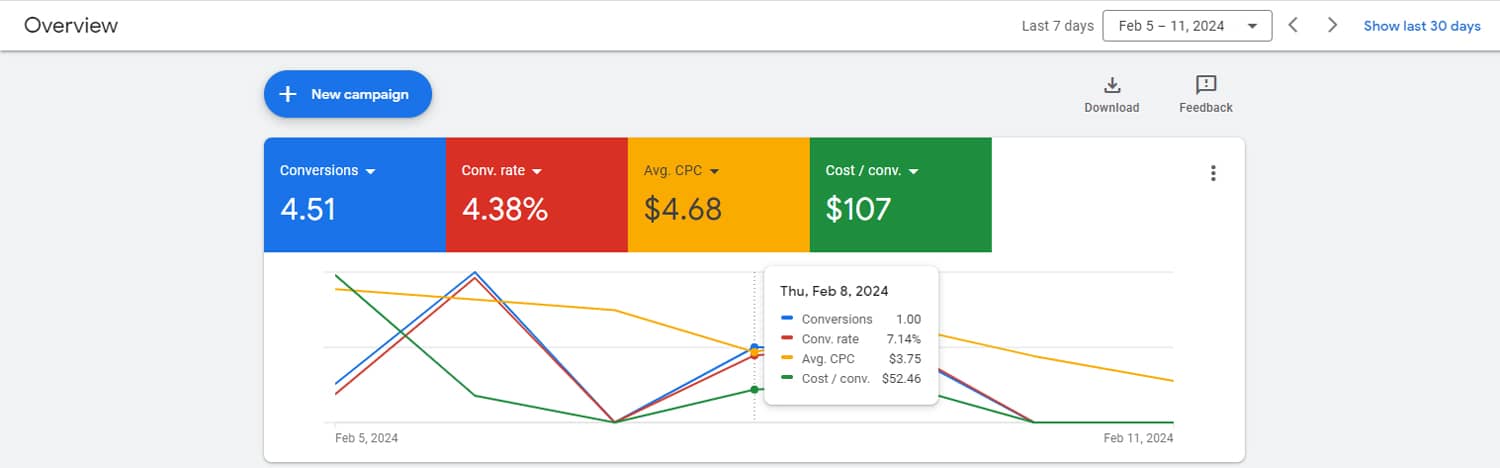Go to next date range arrow
Image resolution: width=1500 pixels, height=468 pixels.
(1332, 25)
